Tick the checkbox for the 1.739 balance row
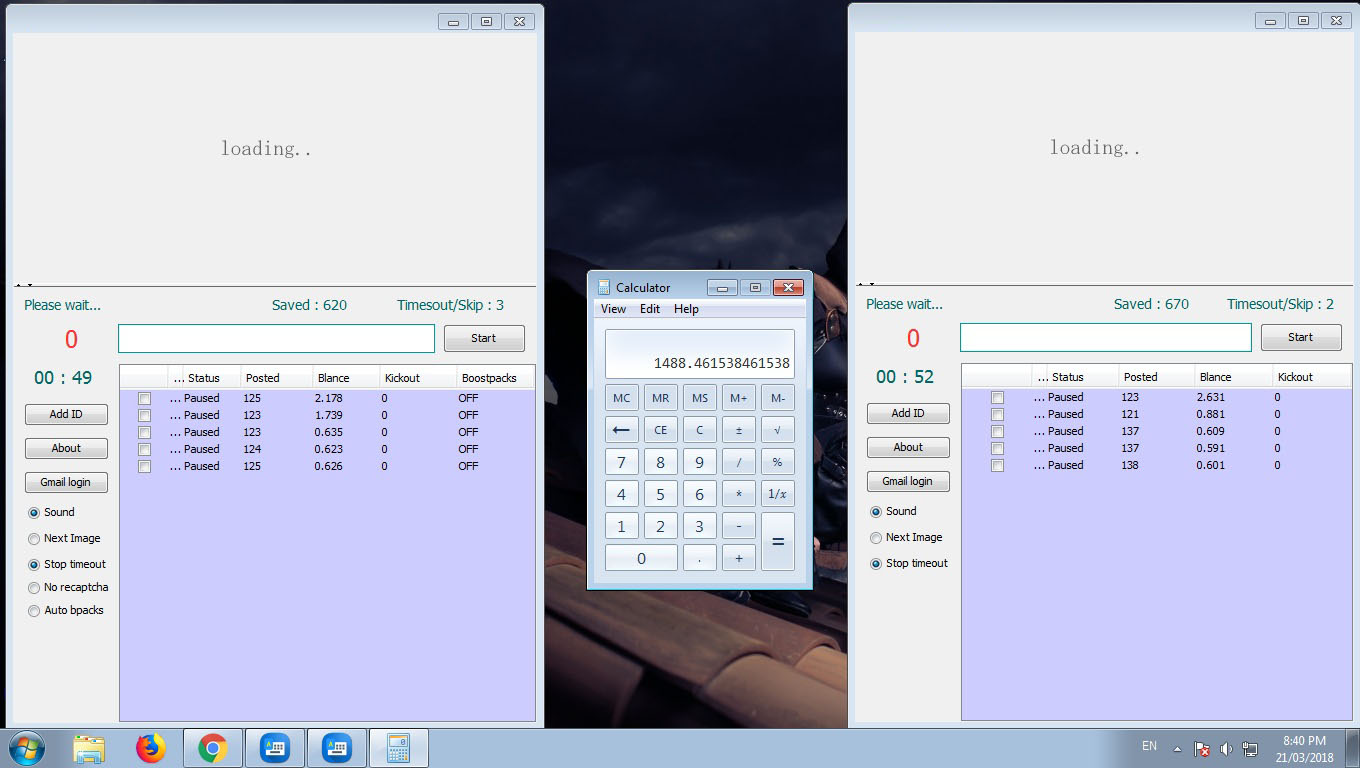1360x768 pixels. click(x=145, y=415)
